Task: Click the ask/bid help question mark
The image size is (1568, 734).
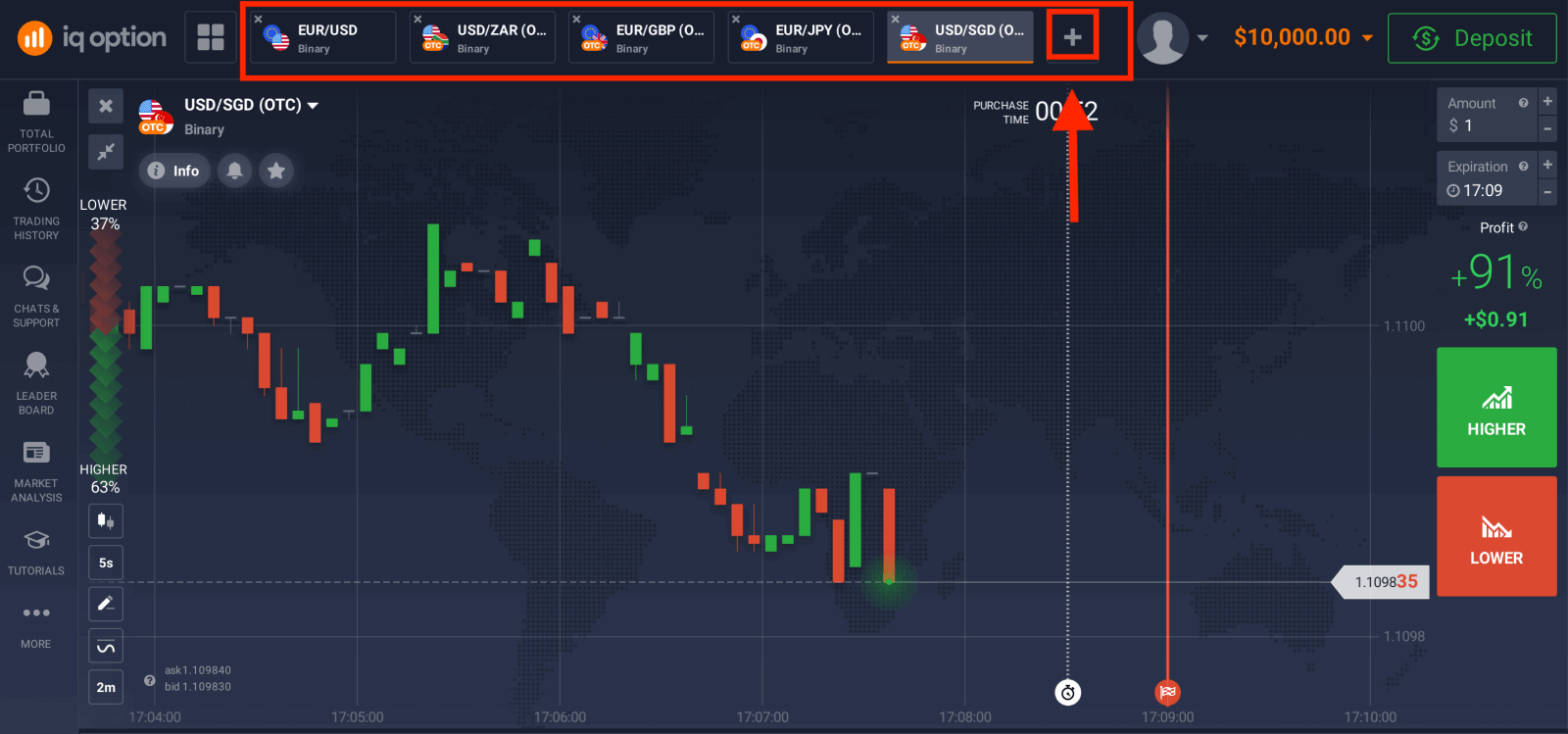Action: (x=150, y=680)
